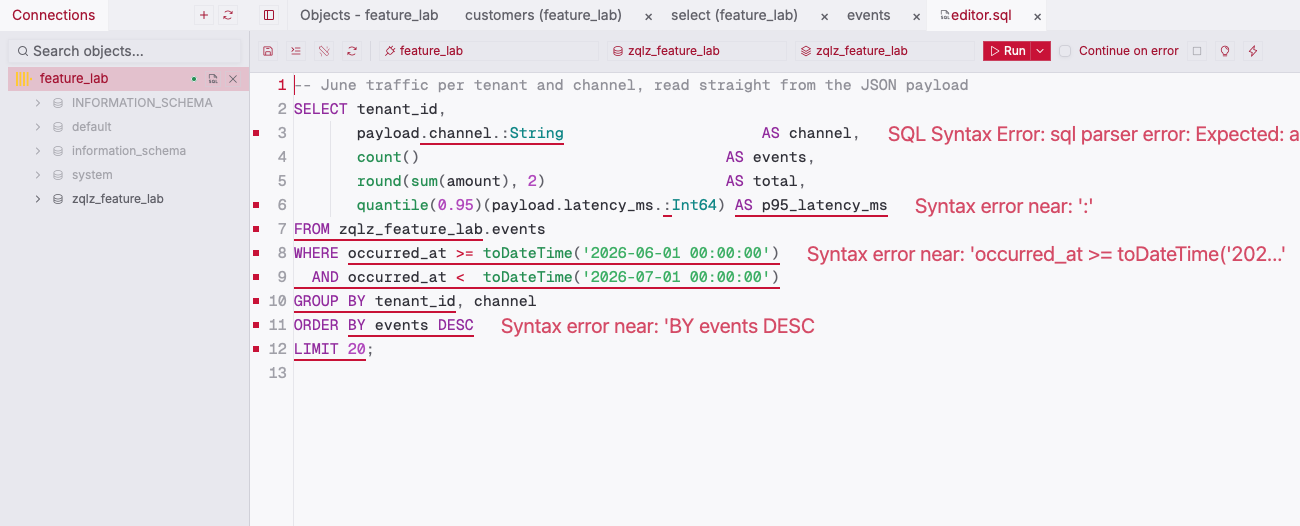Switch to the select (feature_lab) tab
The height and width of the screenshot is (526, 1300).
click(734, 15)
